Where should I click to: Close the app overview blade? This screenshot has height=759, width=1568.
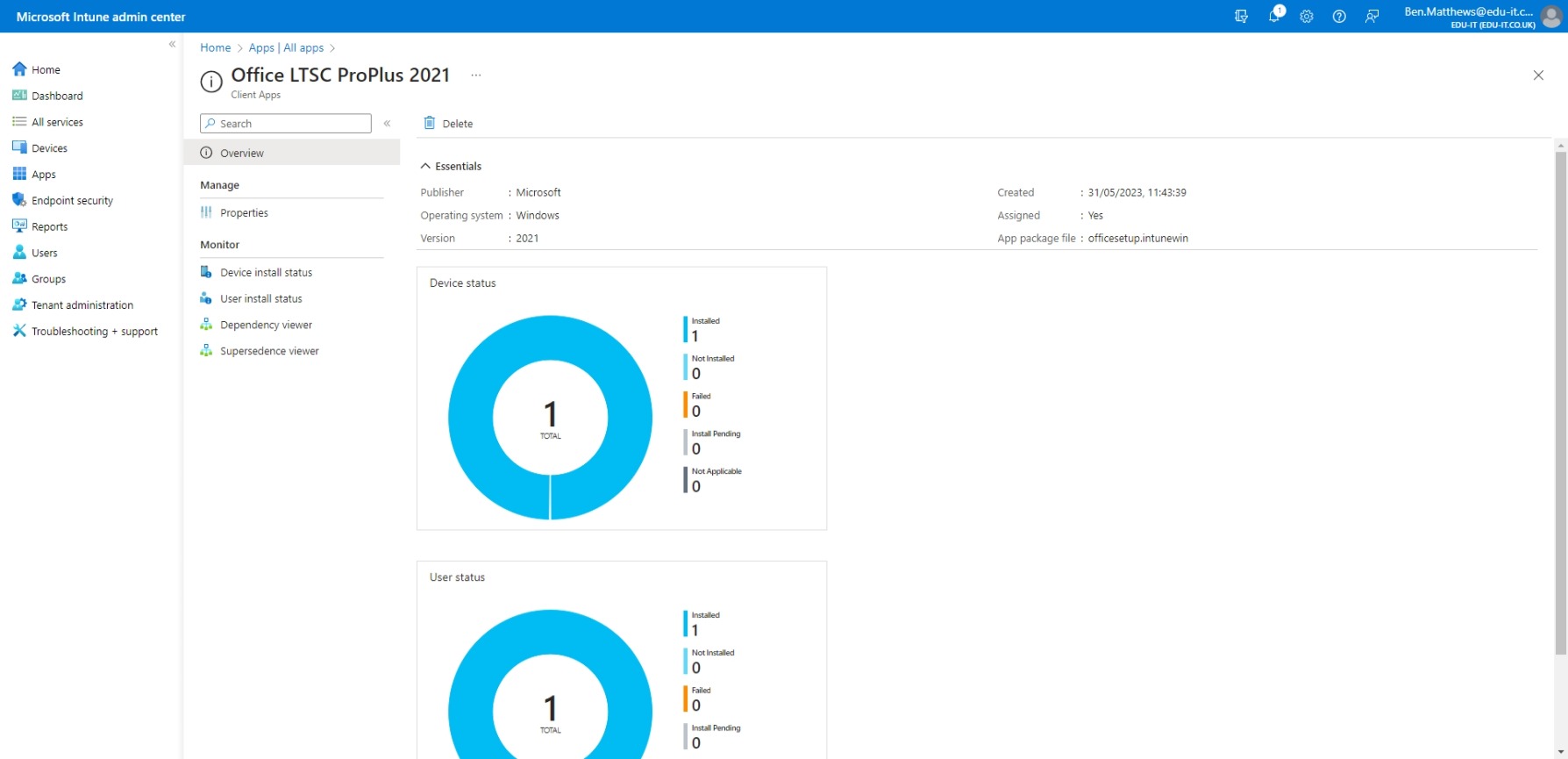[x=1538, y=75]
